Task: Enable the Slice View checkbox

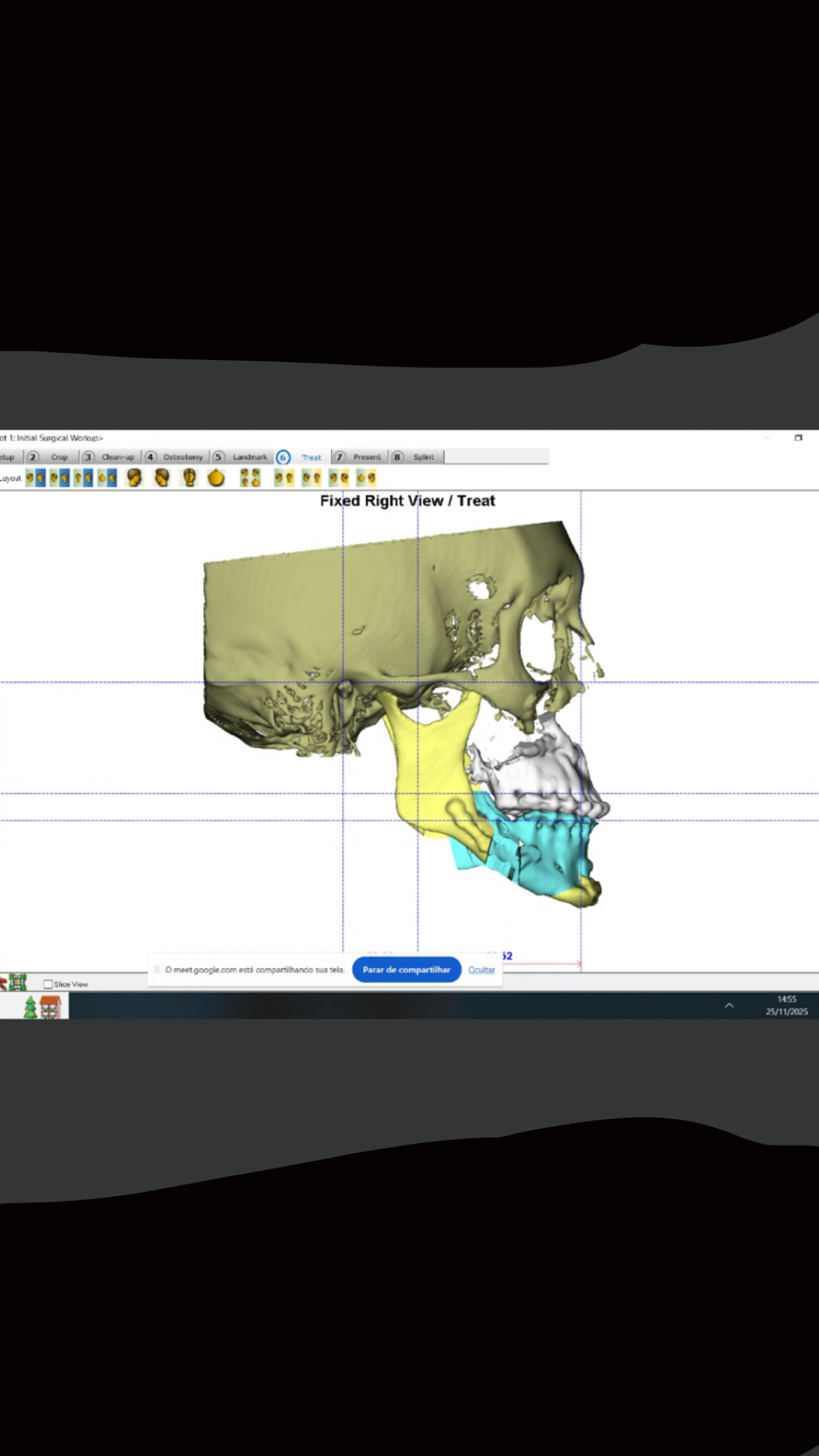Action: point(48,985)
